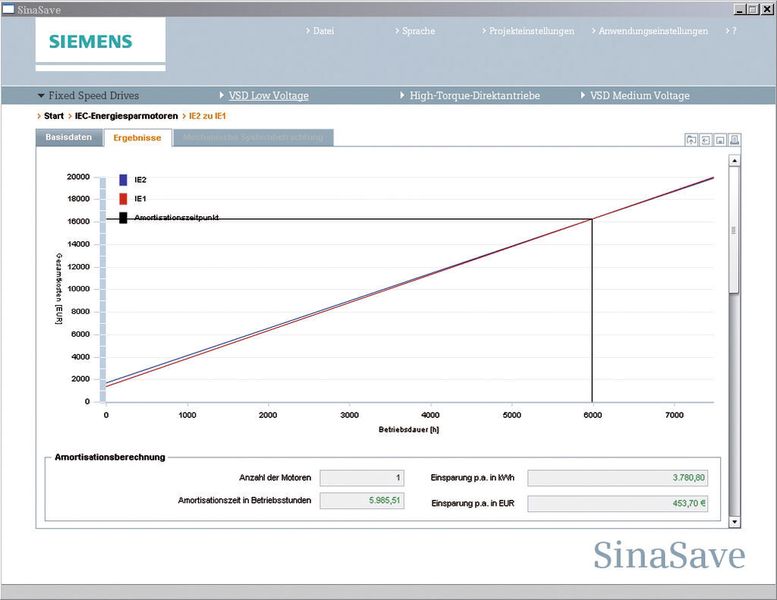The width and height of the screenshot is (777, 600).
Task: Click the Anzahl der Motoren field
Action: coord(362,478)
